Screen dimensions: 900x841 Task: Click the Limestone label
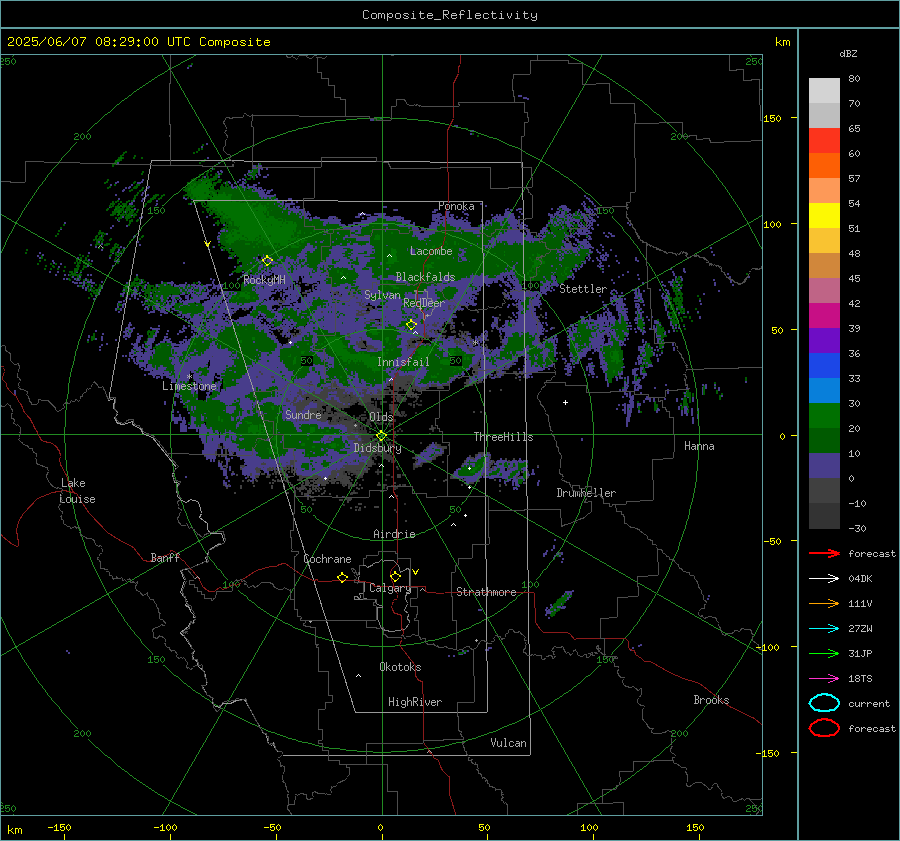click(189, 386)
